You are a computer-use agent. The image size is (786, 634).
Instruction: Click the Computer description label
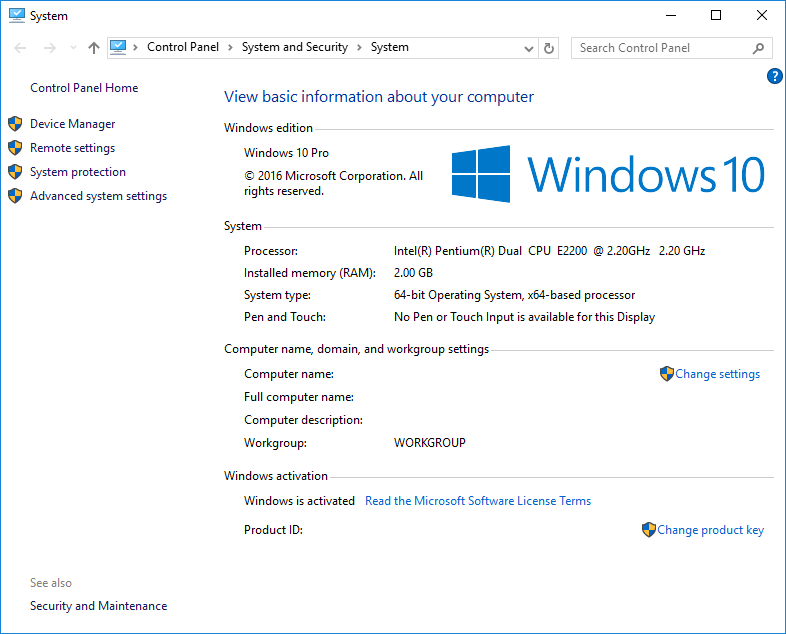(303, 420)
